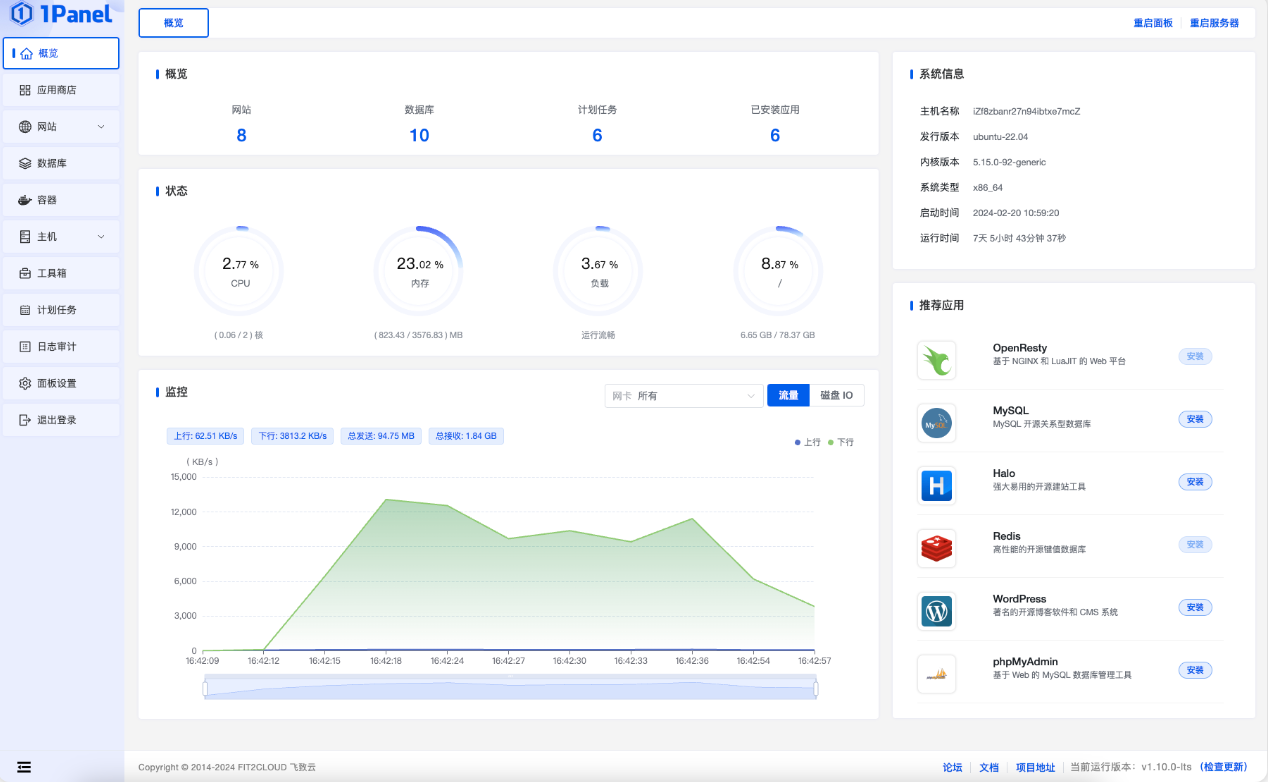This screenshot has height=782, width=1268.
Task: Select the Overview (概览) tab at top
Action: pyautogui.click(x=173, y=23)
